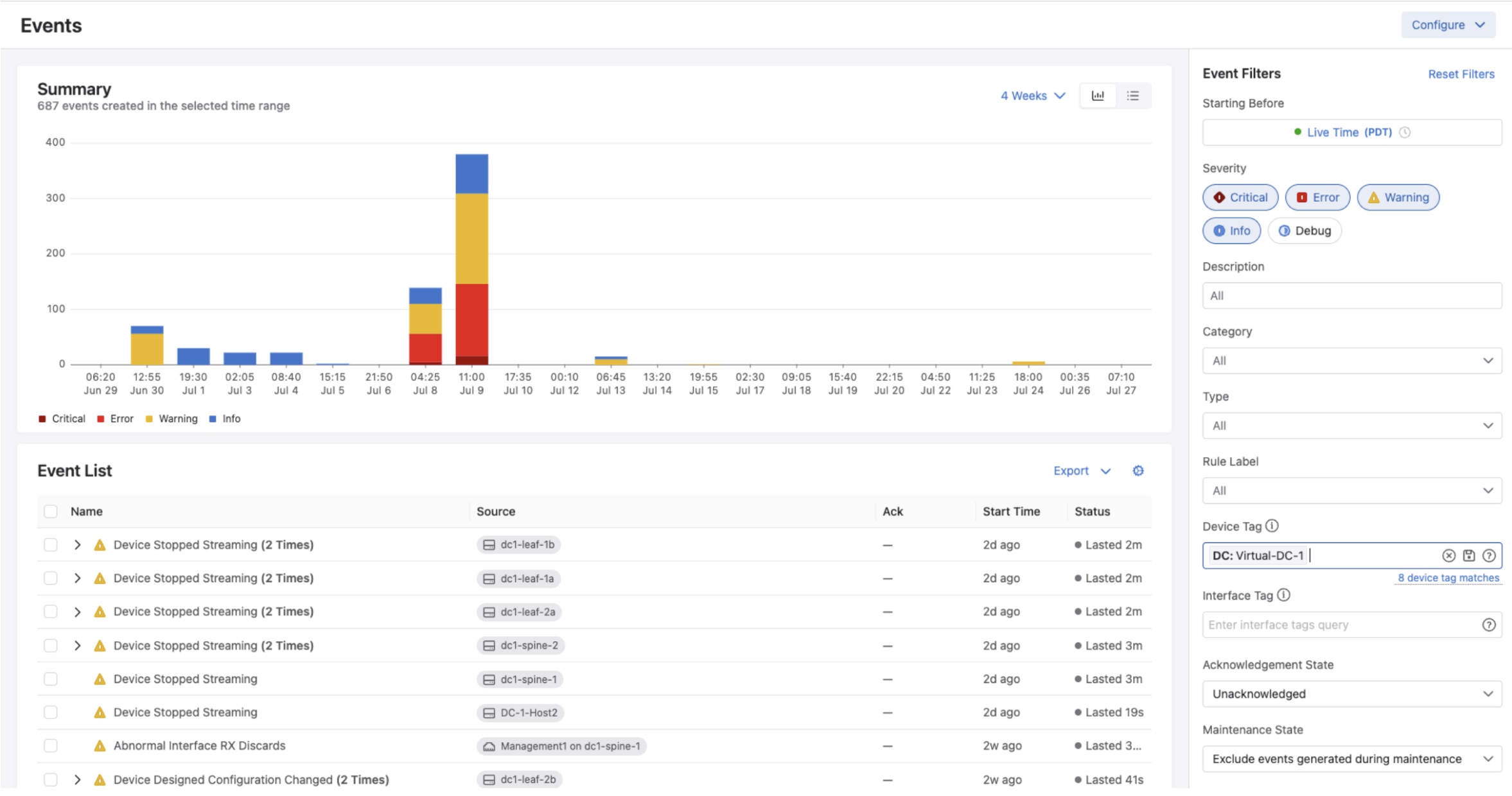Click warning icon of dc1-spine-1 event
1512x796 pixels.
pos(100,679)
